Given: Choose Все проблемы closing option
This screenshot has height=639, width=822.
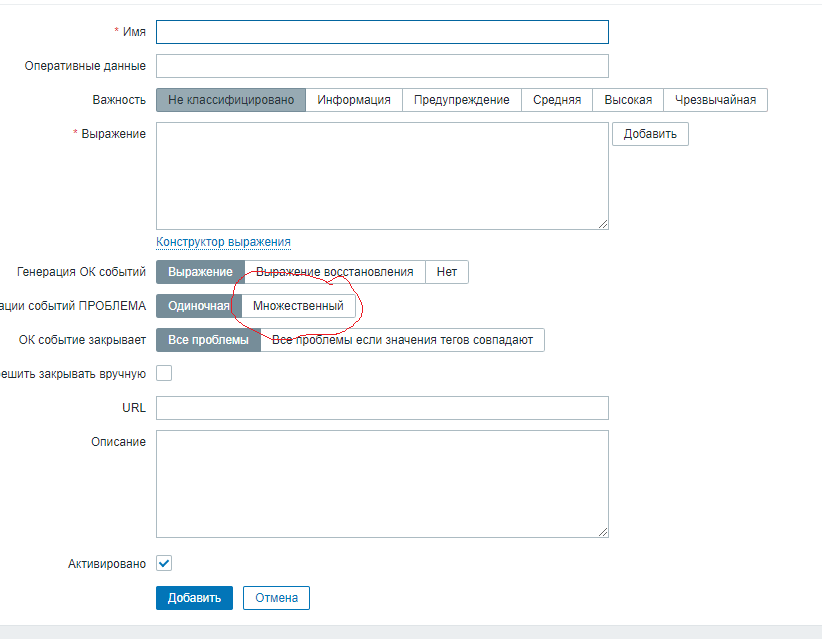Looking at the screenshot, I should tap(208, 340).
